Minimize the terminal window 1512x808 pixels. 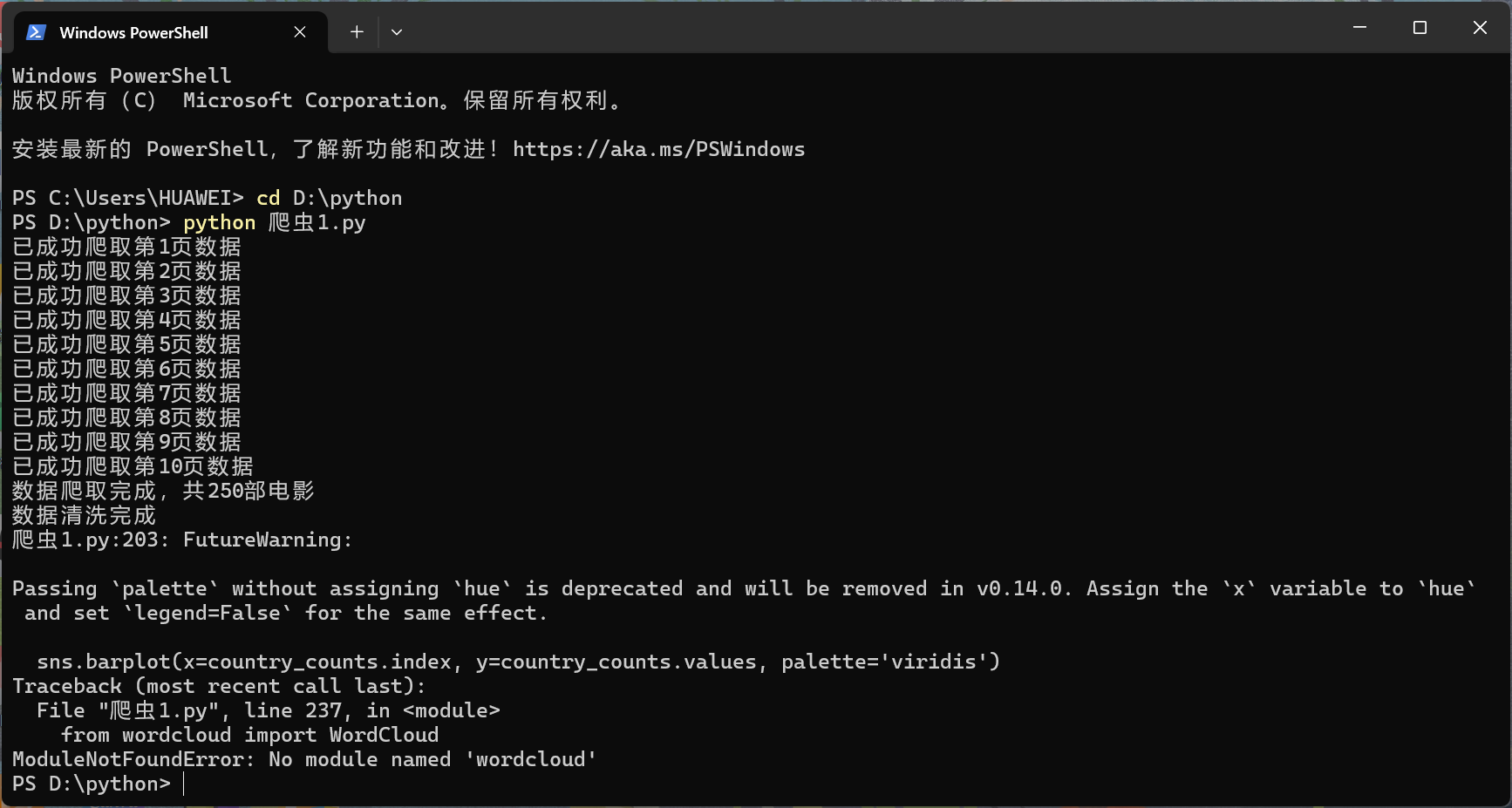point(1359,28)
